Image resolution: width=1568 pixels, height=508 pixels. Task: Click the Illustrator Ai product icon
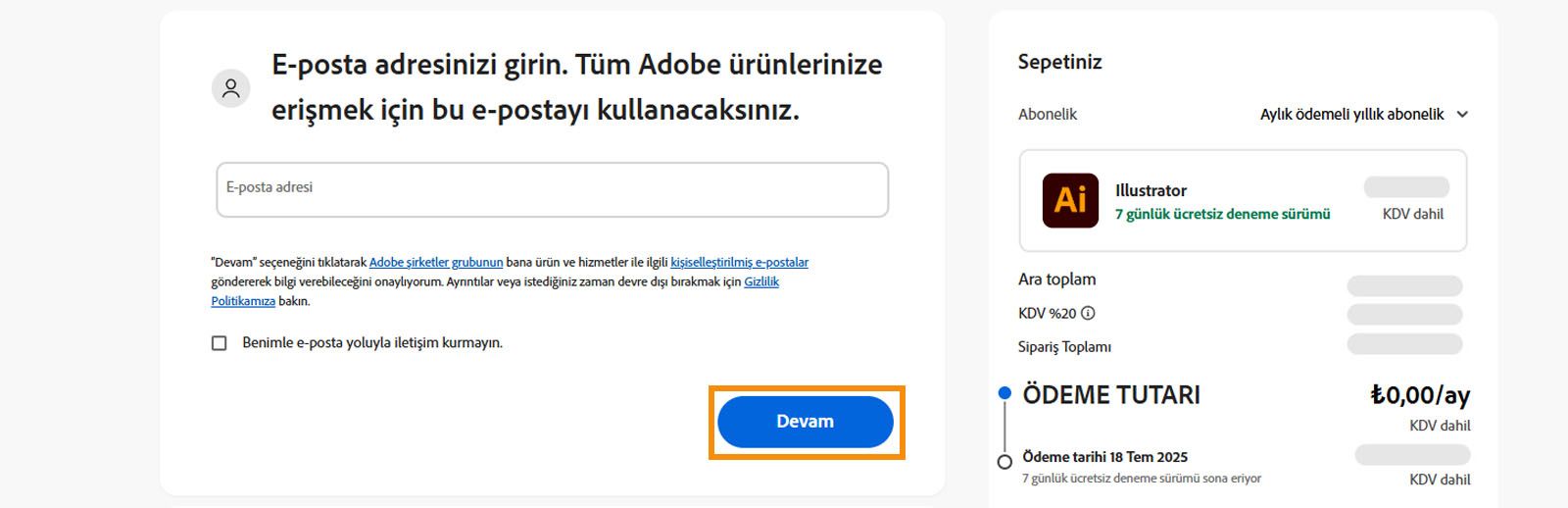tap(1070, 200)
